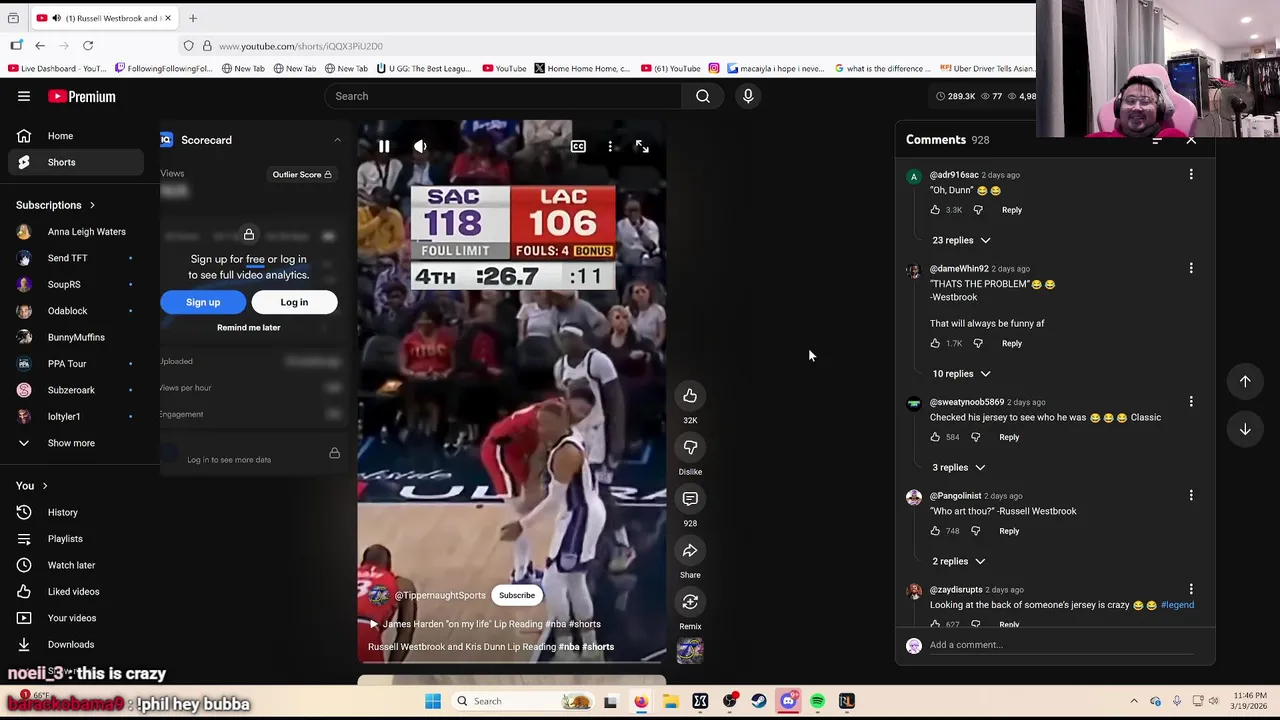Dislike the Short

coord(690,447)
